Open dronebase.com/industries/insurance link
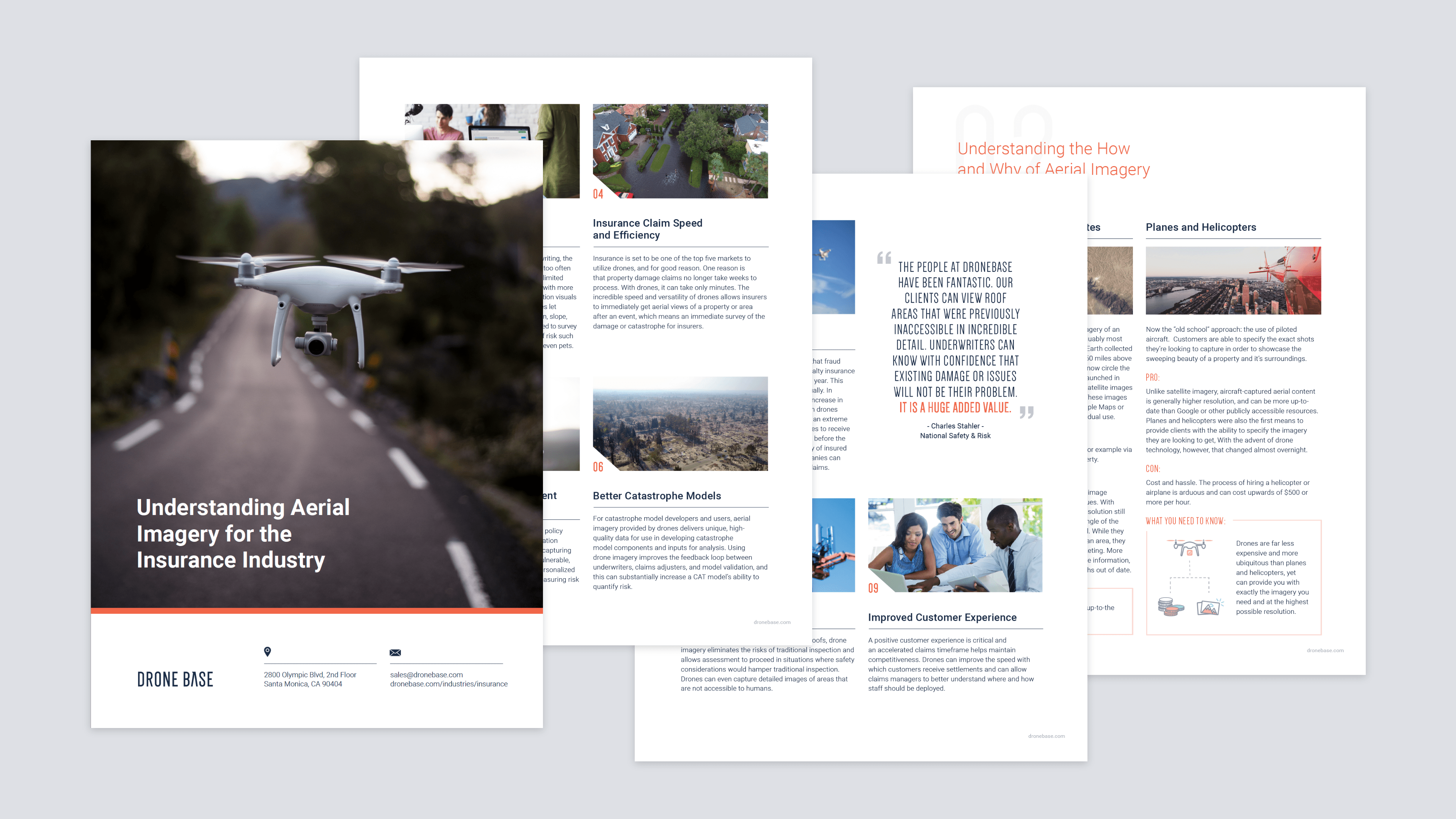This screenshot has width=1456, height=819. coord(448,684)
